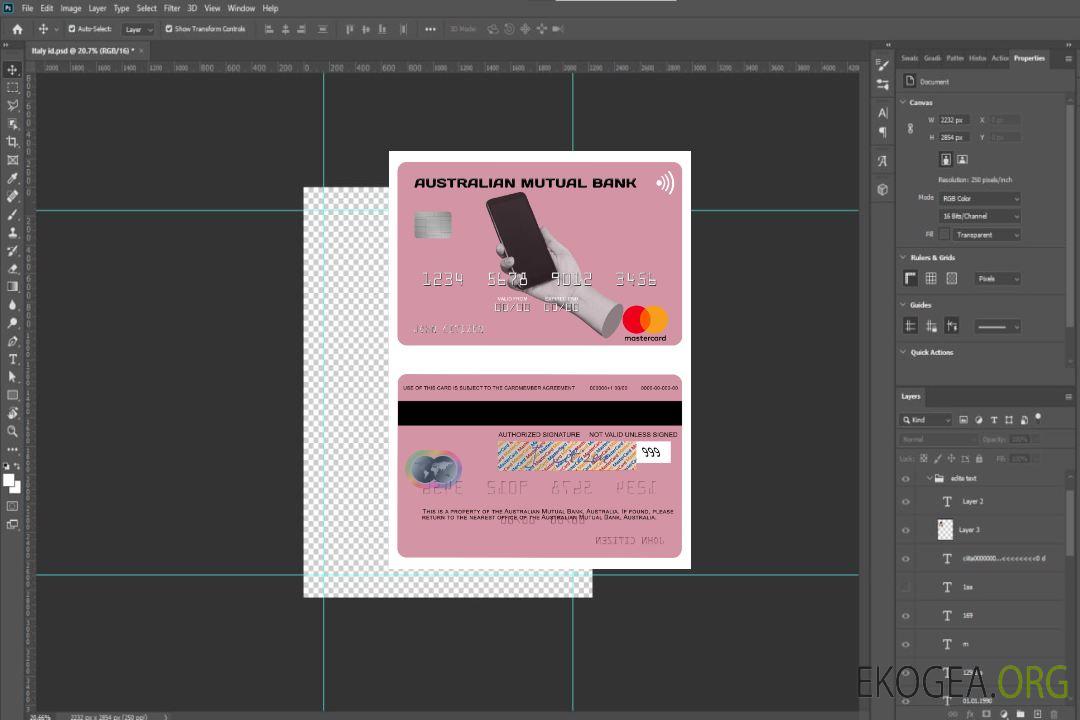Switch to the Properties tab

1029,58
